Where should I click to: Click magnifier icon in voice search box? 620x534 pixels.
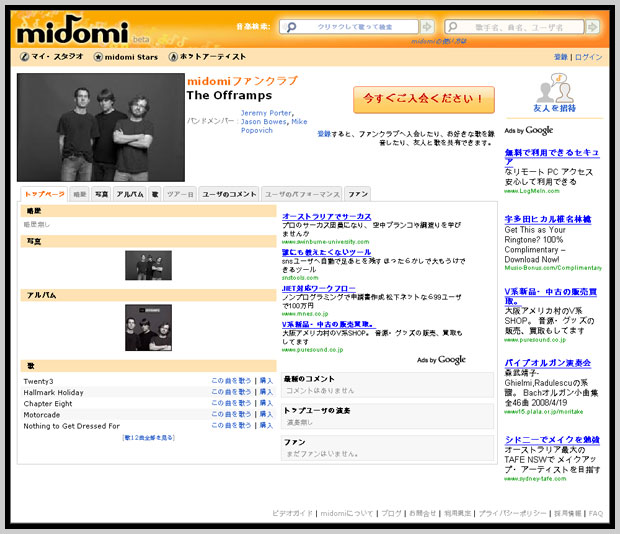coord(291,27)
